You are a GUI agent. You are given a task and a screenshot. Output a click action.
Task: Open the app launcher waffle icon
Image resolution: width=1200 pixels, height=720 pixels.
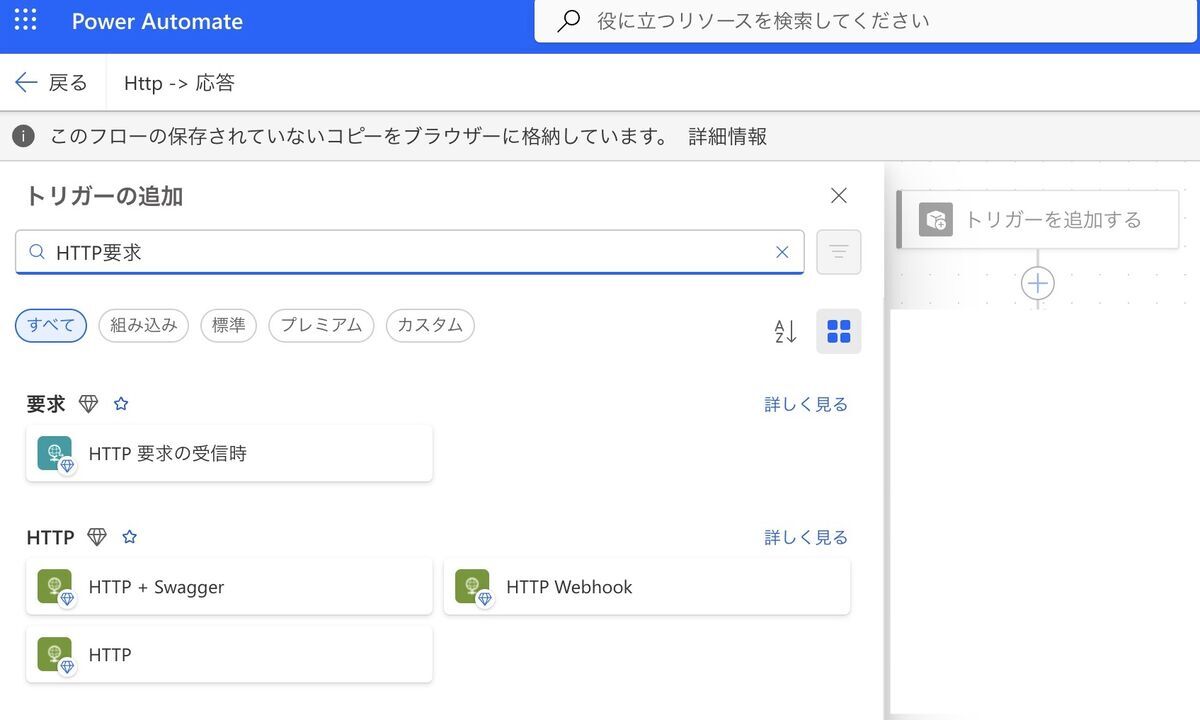pos(26,20)
